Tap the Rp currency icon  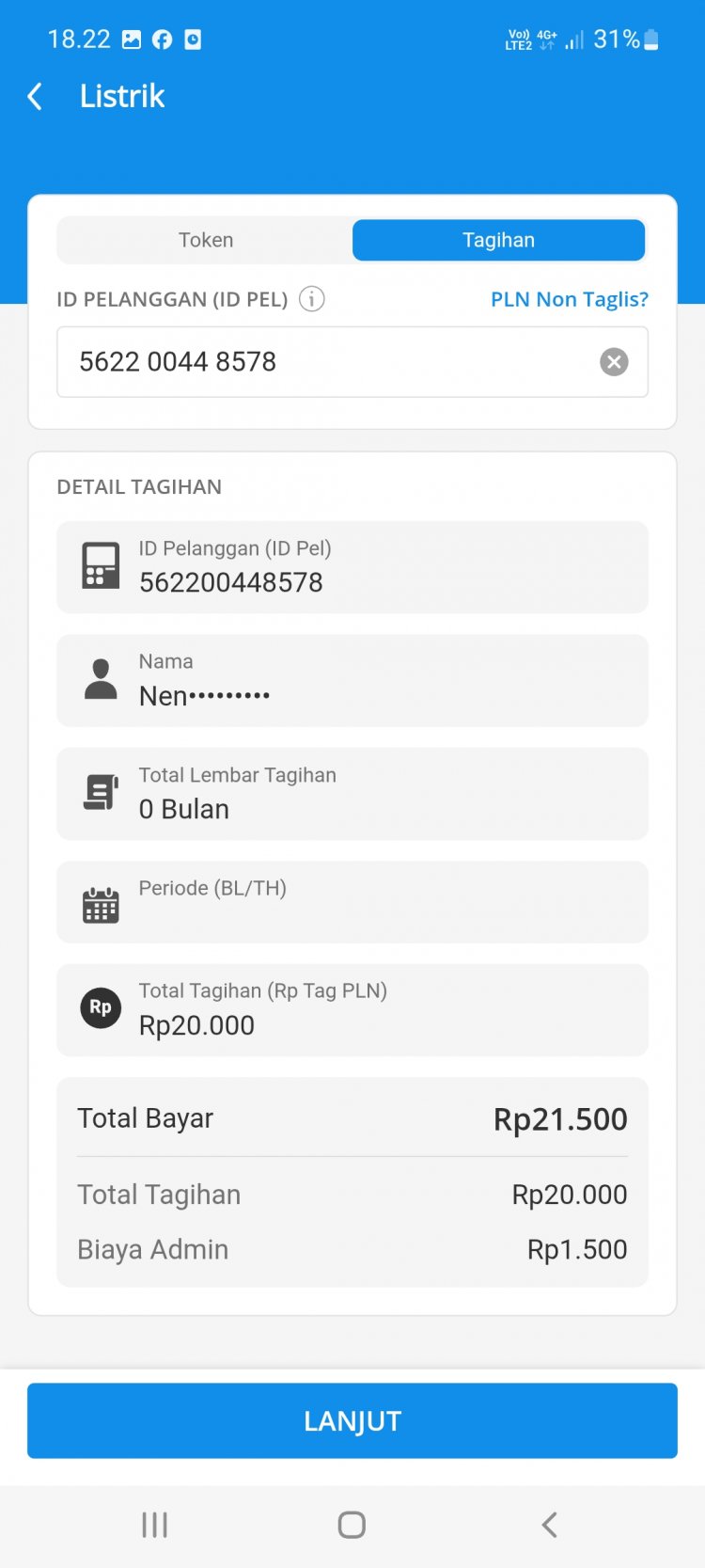pyautogui.click(x=101, y=1007)
